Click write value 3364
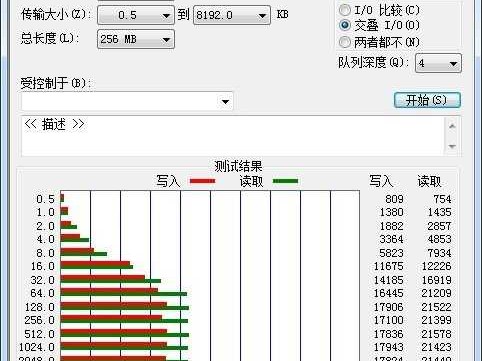Image resolution: width=482 pixels, height=361 pixels. coord(392,239)
